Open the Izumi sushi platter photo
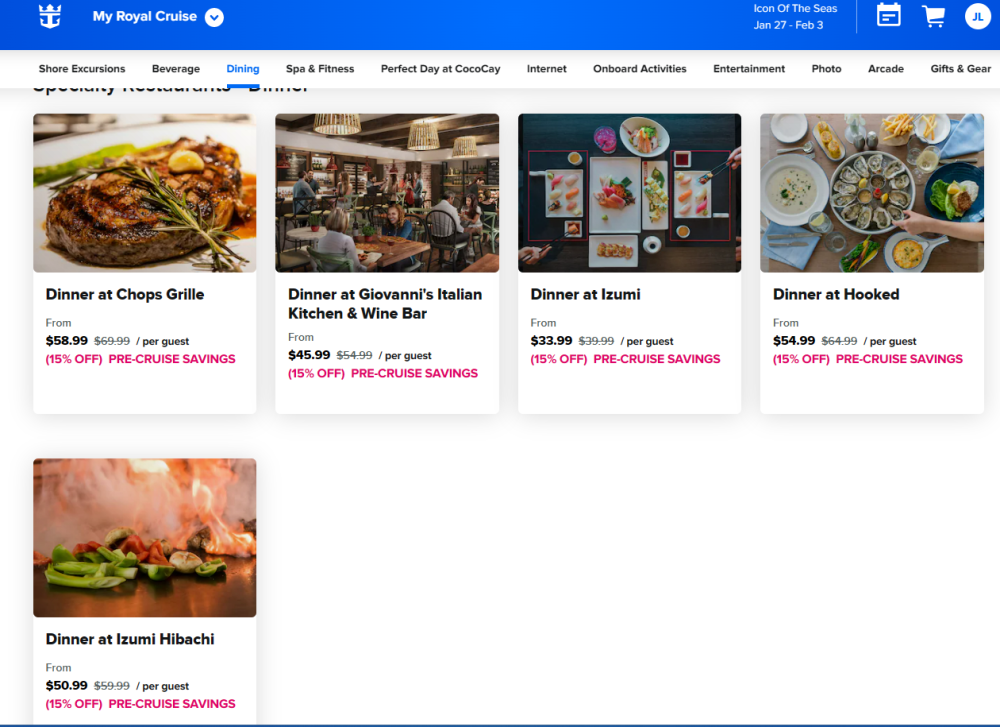This screenshot has width=1000, height=727. 629,193
